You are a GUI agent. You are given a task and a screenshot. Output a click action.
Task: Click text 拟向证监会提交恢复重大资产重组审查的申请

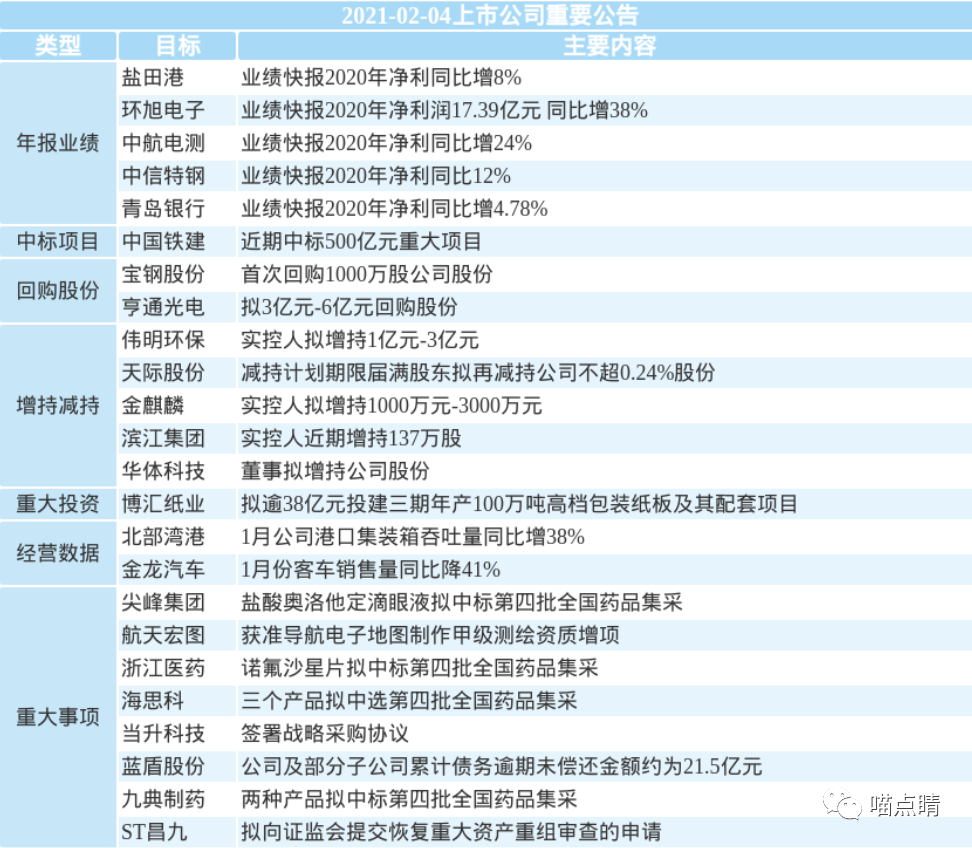pyautogui.click(x=451, y=833)
